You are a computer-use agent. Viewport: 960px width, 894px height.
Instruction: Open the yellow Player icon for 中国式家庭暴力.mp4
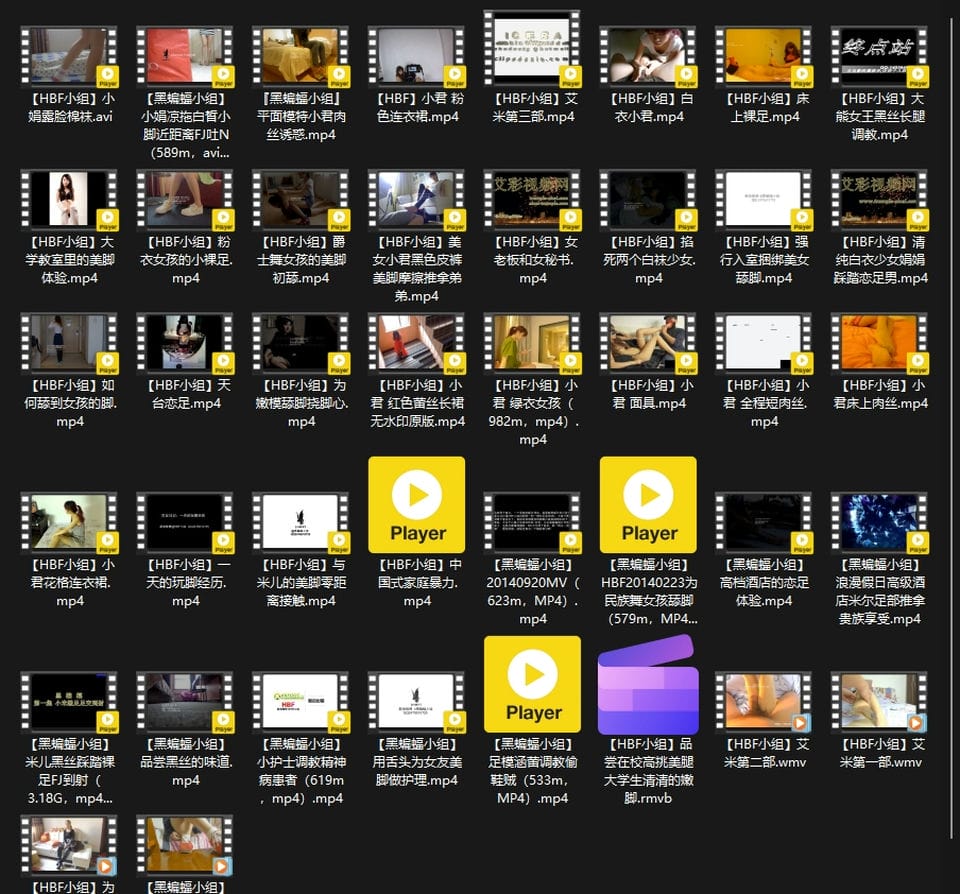416,505
